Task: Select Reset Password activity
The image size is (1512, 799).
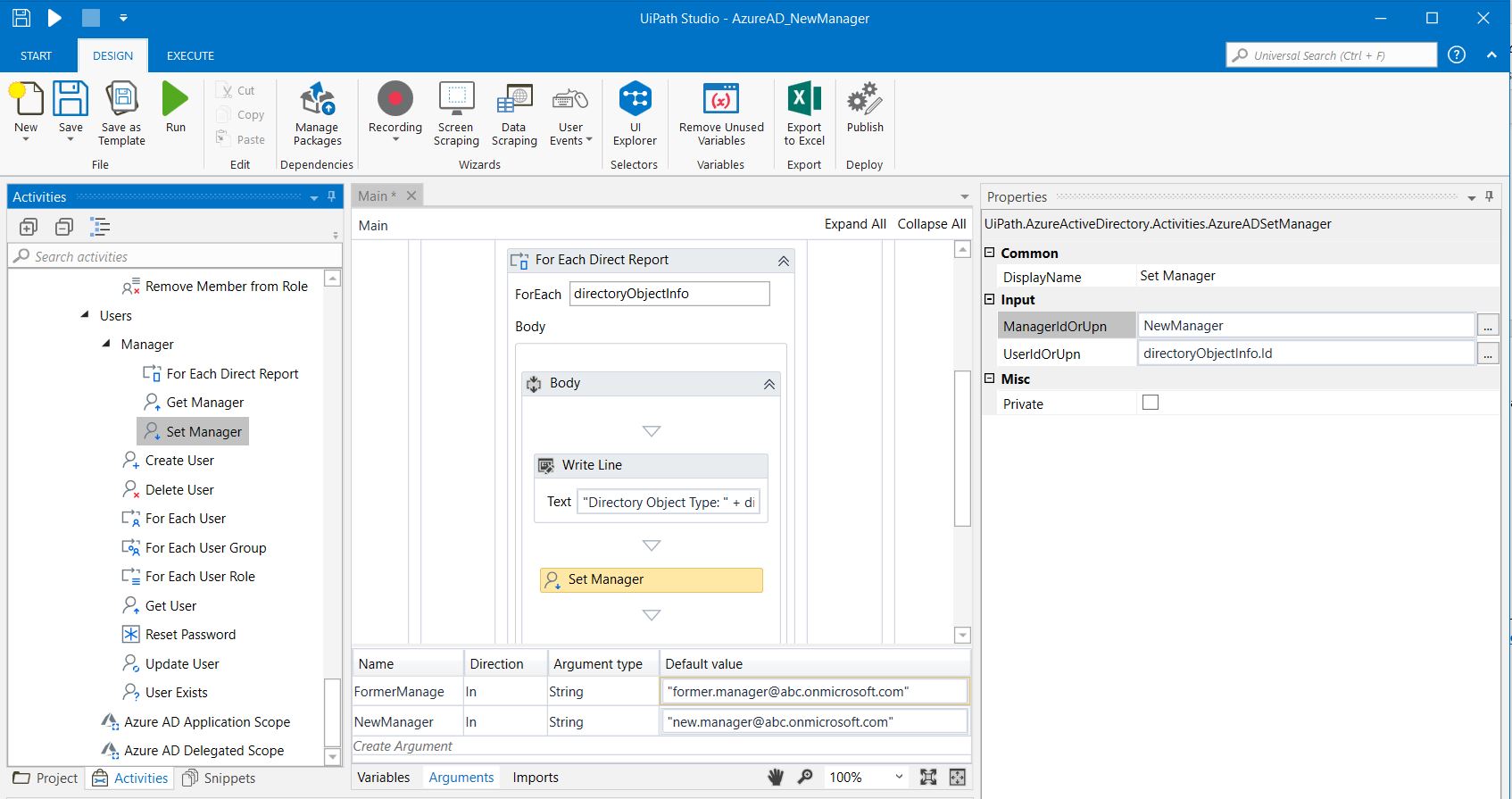Action: click(179, 635)
